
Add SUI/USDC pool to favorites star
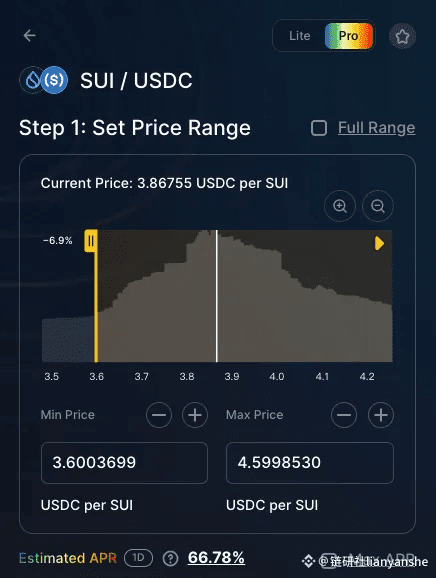tap(402, 36)
